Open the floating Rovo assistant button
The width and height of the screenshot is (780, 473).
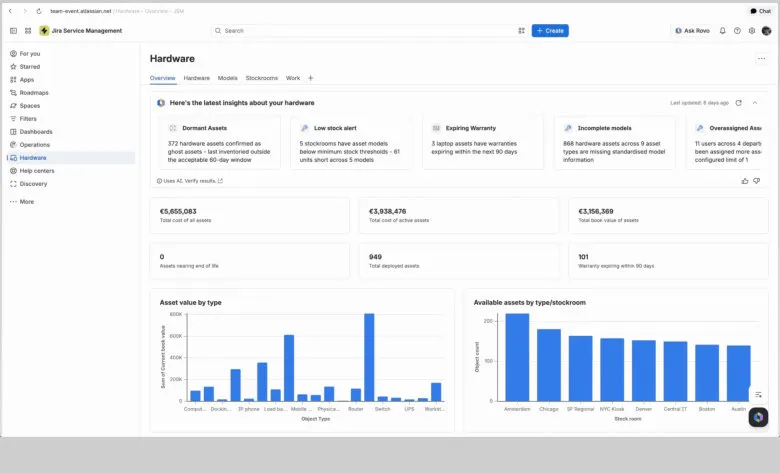(758, 417)
